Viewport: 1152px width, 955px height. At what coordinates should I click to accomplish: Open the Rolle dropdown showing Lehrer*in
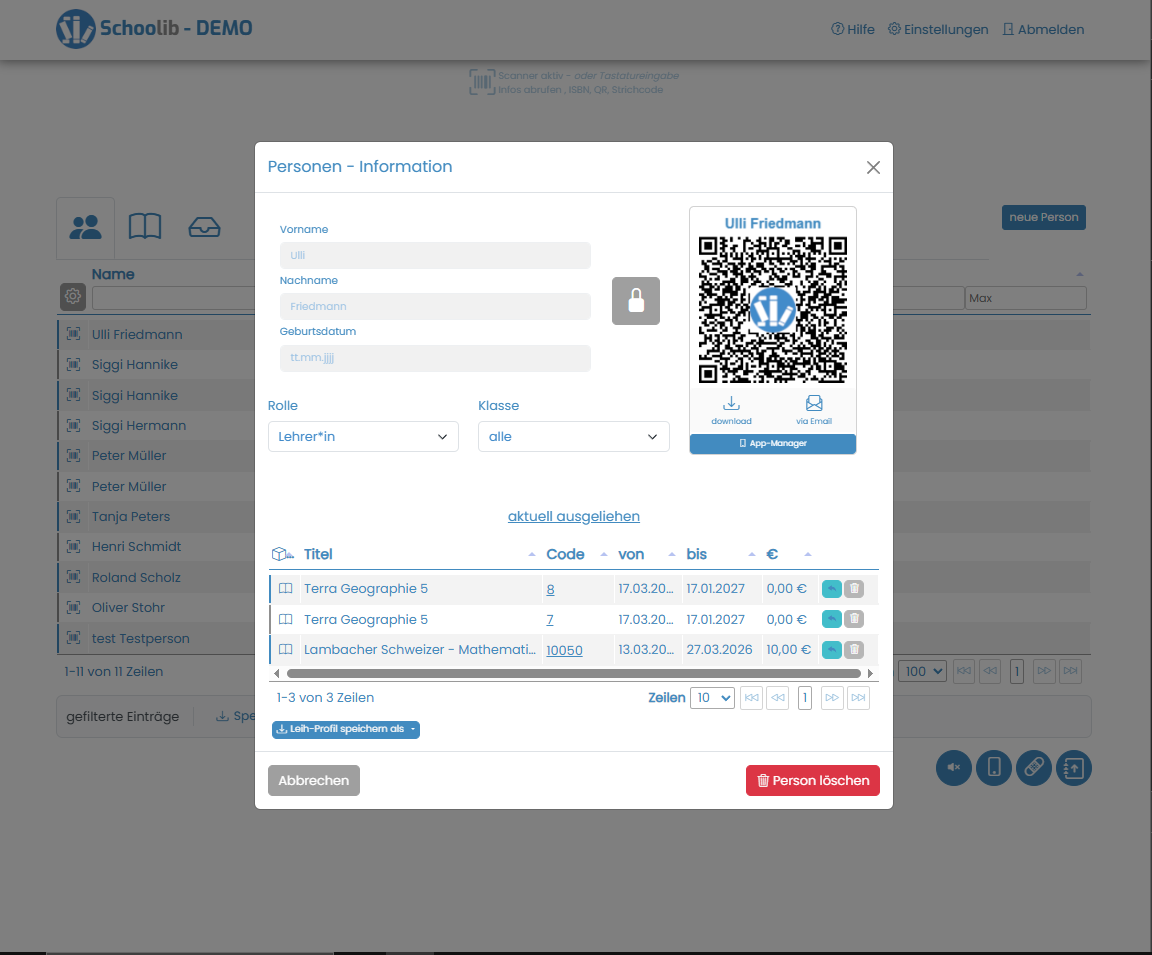363,436
